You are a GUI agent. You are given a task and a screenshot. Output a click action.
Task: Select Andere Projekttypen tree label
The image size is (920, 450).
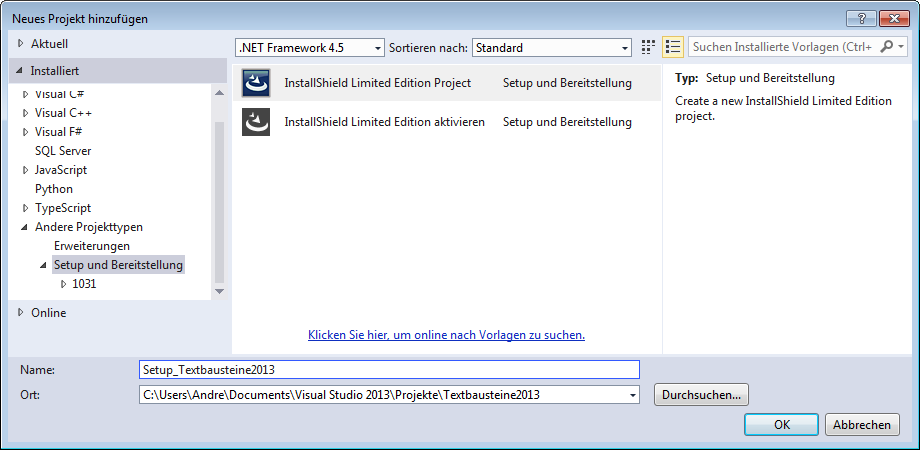click(x=89, y=227)
